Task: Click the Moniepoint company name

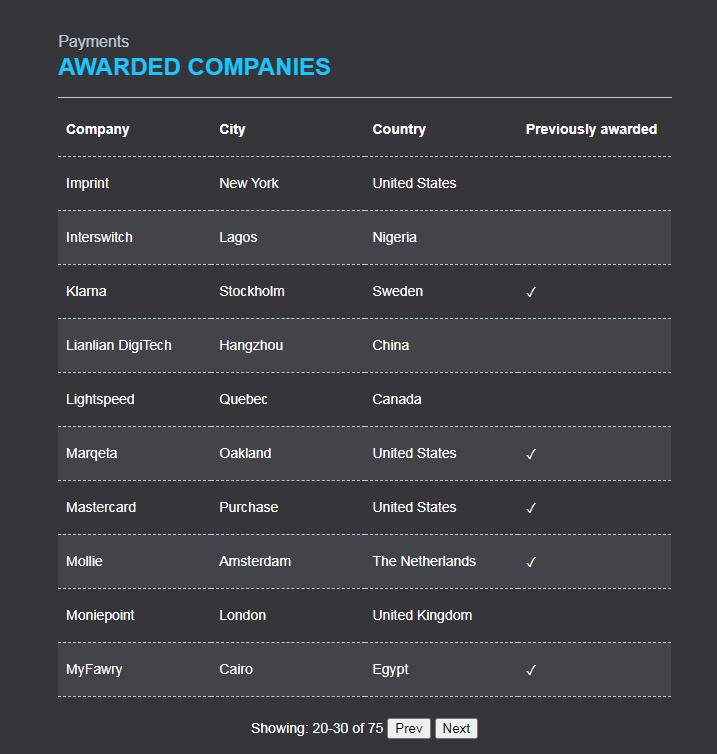Action: click(100, 615)
